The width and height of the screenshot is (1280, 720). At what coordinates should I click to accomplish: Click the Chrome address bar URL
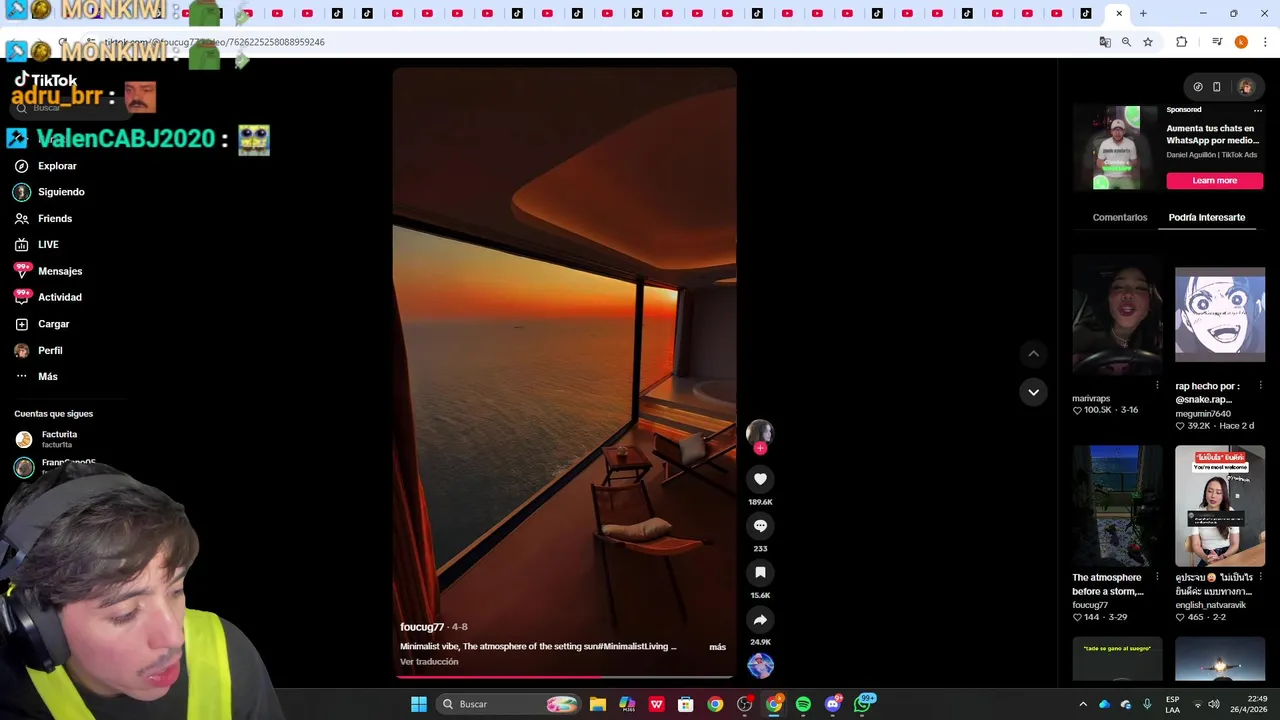[x=214, y=42]
